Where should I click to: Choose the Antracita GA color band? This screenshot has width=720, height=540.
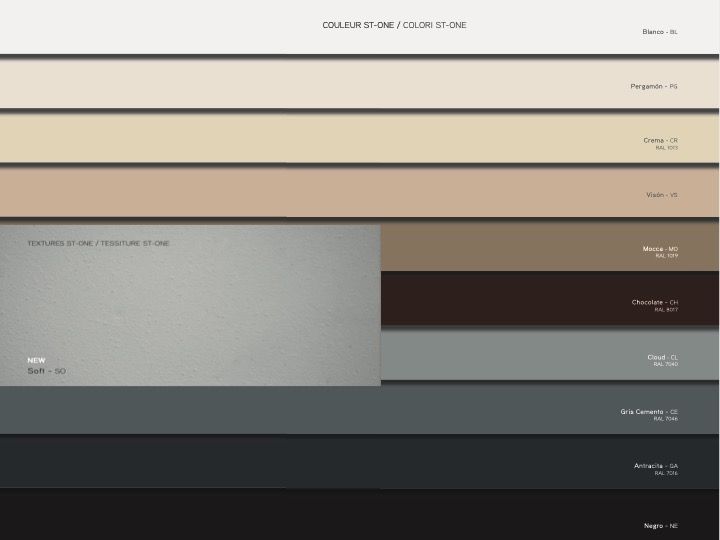[x=360, y=463]
